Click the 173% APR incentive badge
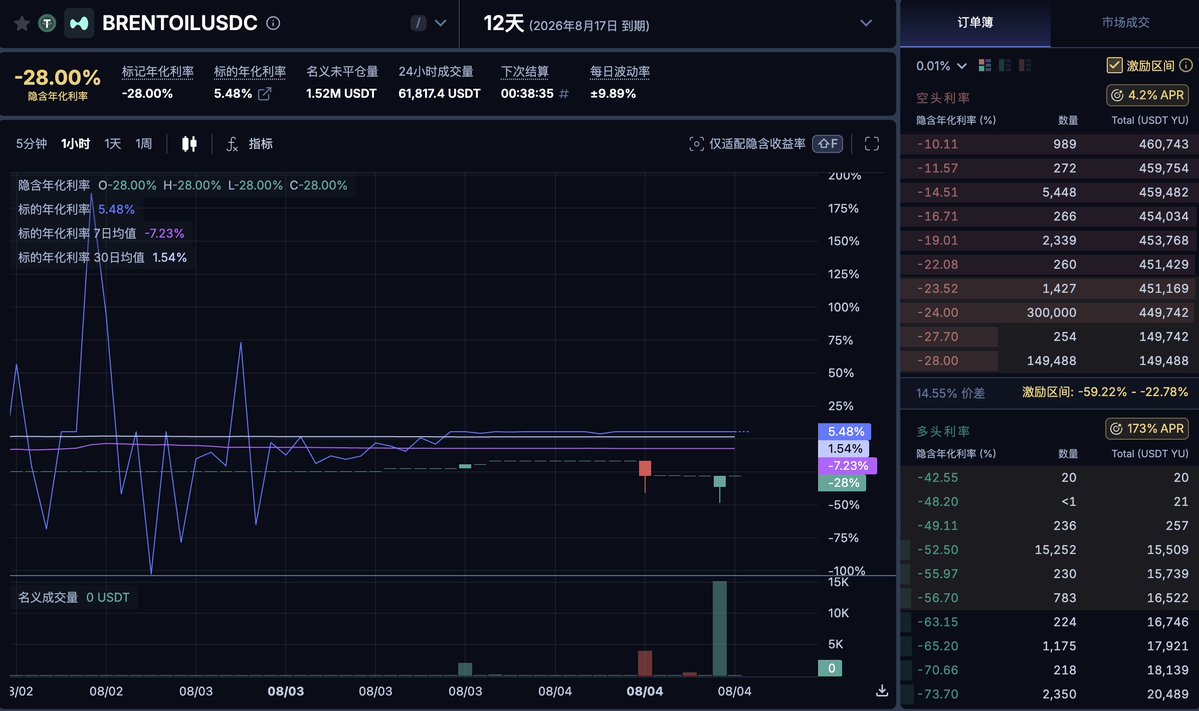The height and width of the screenshot is (711, 1199). (1146, 428)
